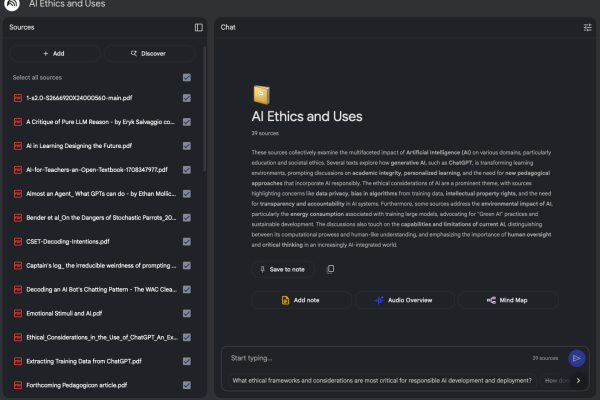Click the Add source button
This screenshot has width=600, height=400.
click(55, 54)
